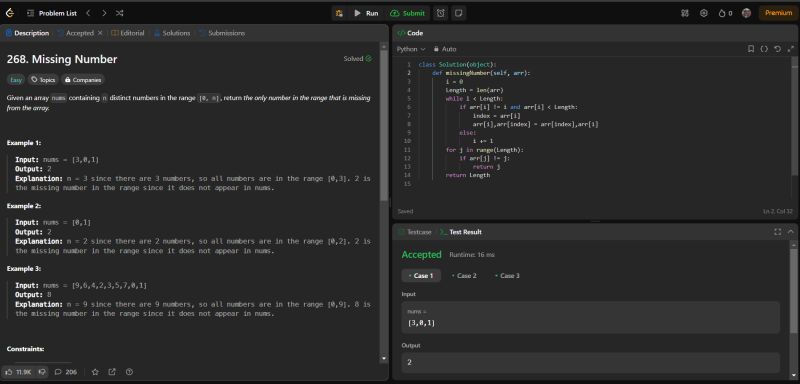Click code line 2 'def missingNumber'
Image resolution: width=800 pixels, height=384 pixels.
pos(481,73)
